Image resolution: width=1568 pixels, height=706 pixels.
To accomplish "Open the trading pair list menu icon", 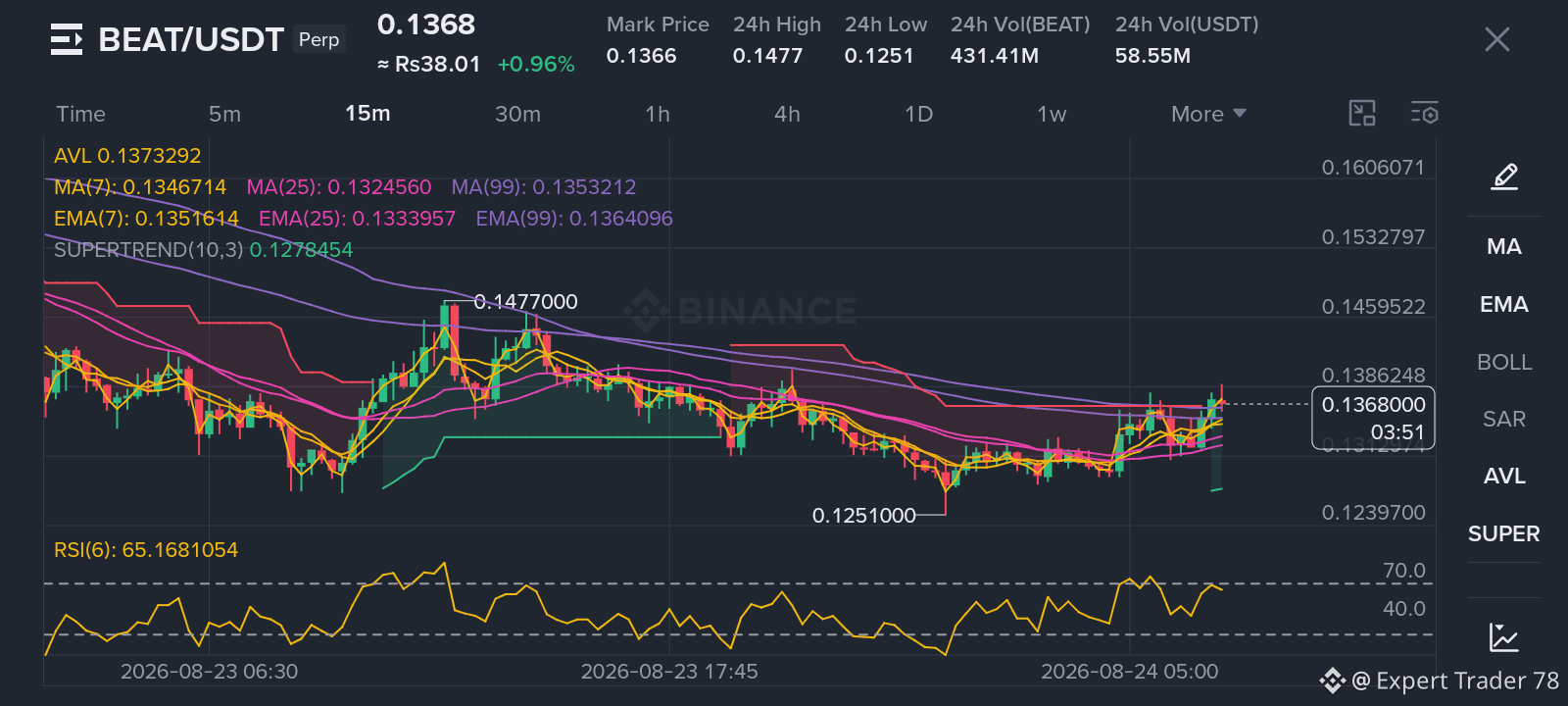I will [x=67, y=39].
